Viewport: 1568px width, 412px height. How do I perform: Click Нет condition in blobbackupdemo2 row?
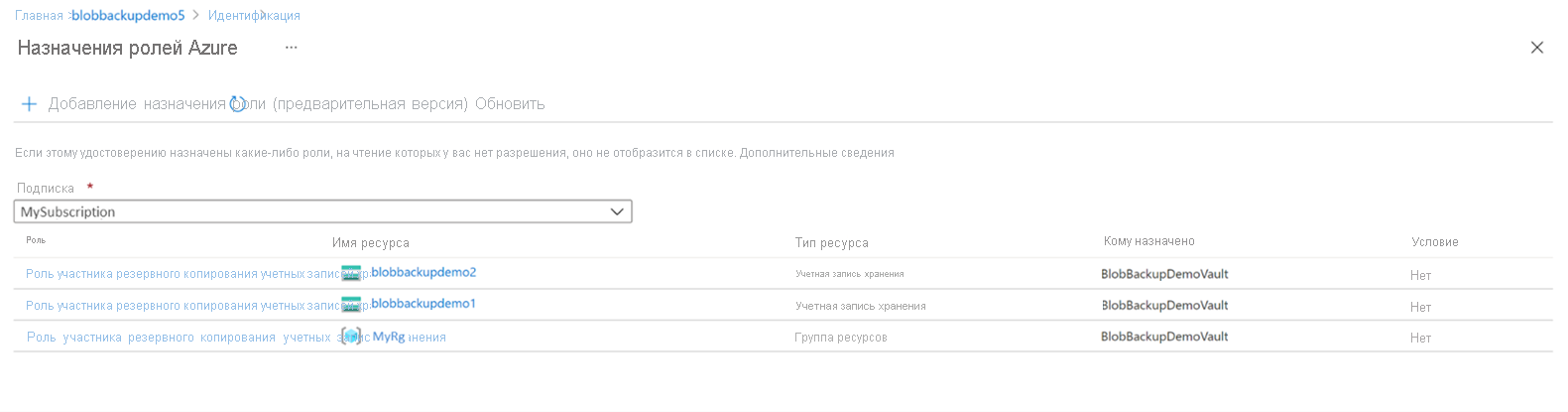(1420, 276)
